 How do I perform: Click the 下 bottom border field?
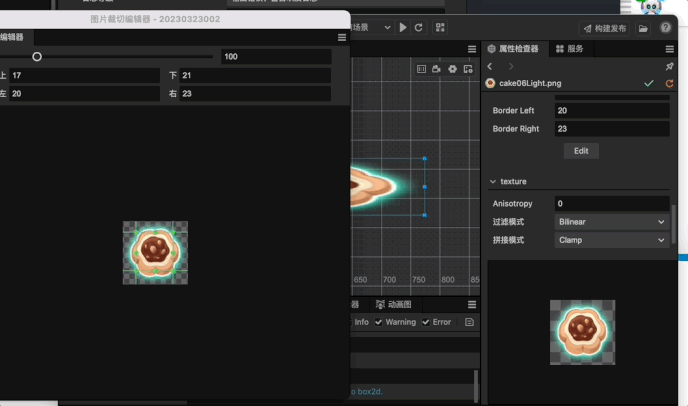pos(255,75)
